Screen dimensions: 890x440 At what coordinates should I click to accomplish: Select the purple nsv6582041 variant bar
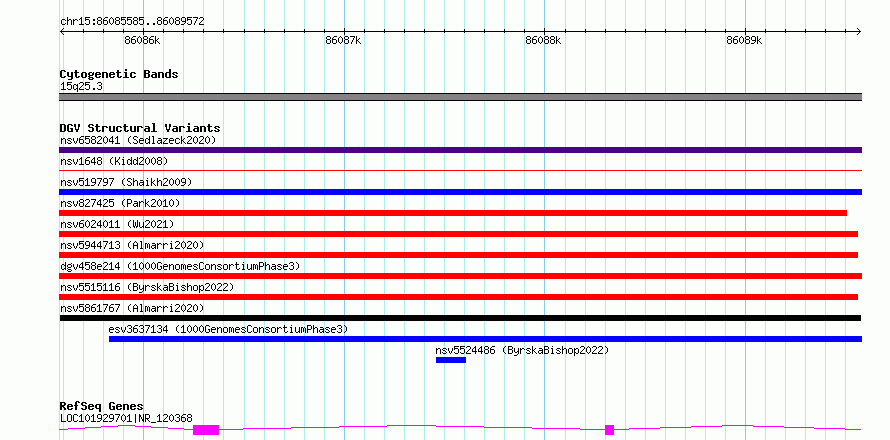tap(460, 150)
